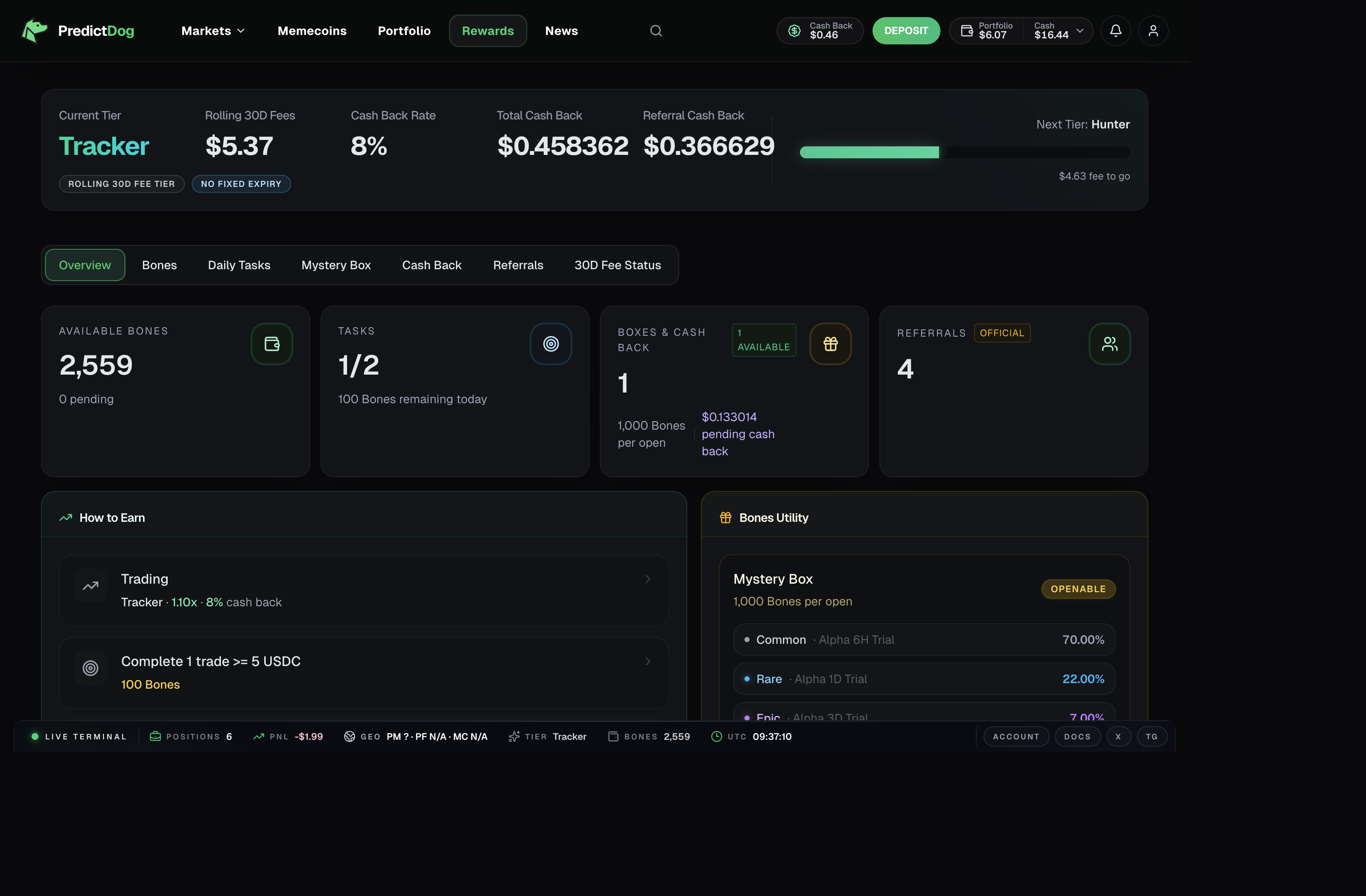Open notifications bell icon
This screenshot has width=1366, height=896.
click(x=1115, y=31)
